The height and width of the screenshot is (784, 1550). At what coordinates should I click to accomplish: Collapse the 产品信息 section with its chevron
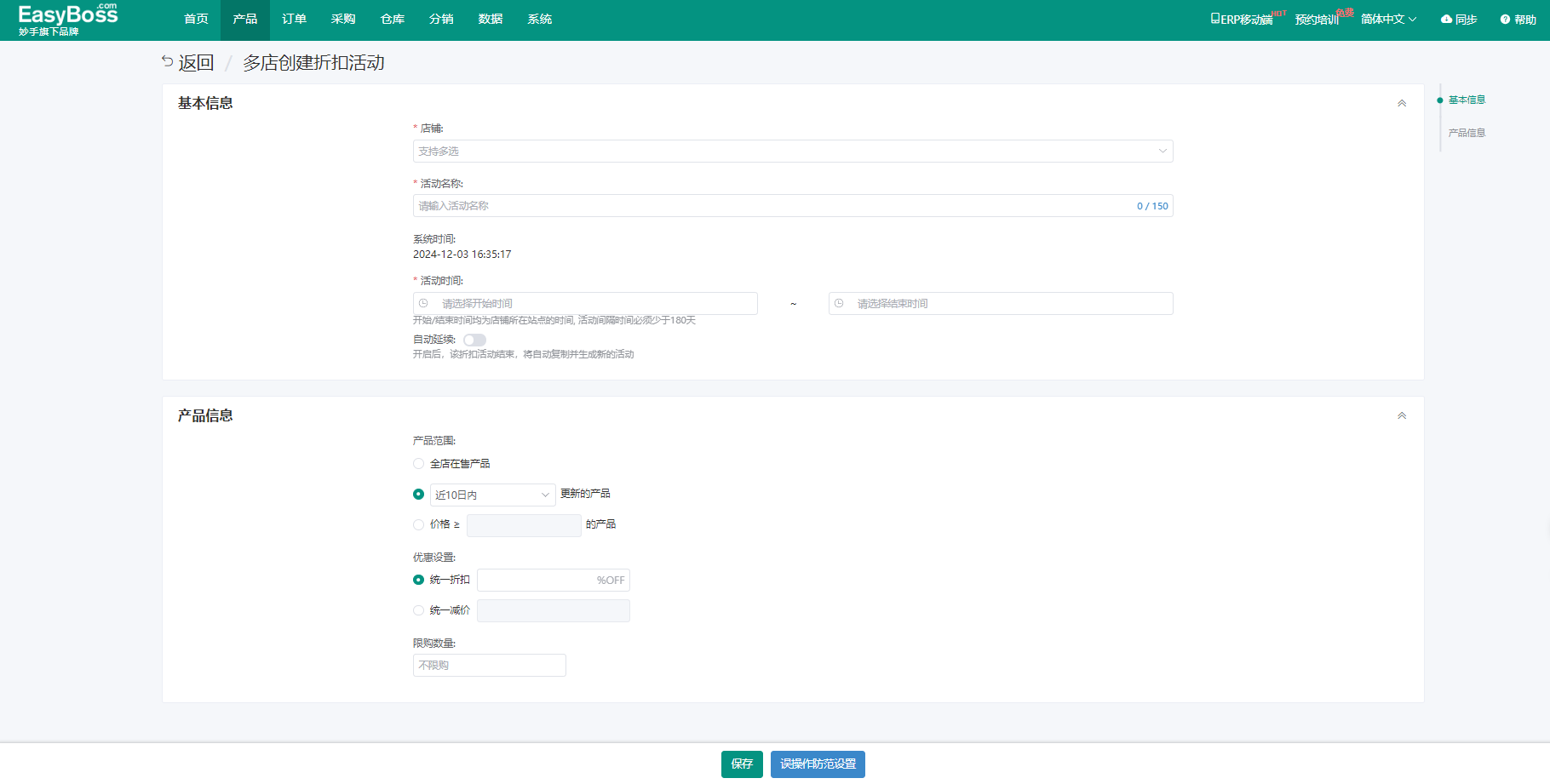(1402, 415)
